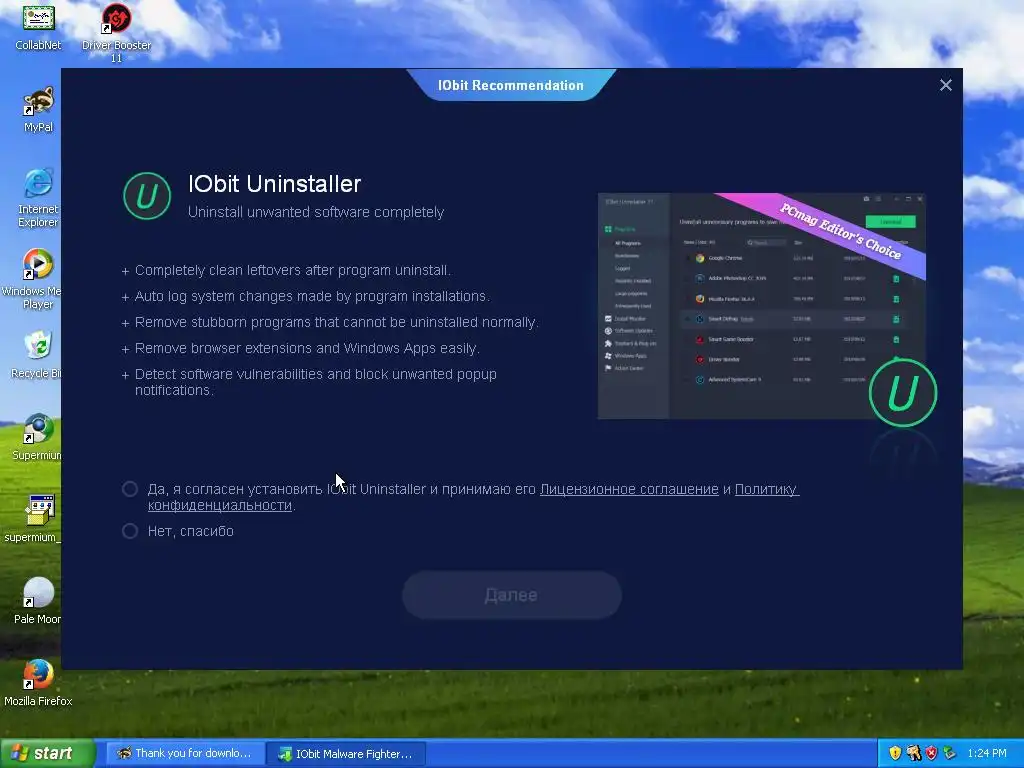Click the green tray icon beside the clock
This screenshot has height=768, width=1024.
(949, 753)
